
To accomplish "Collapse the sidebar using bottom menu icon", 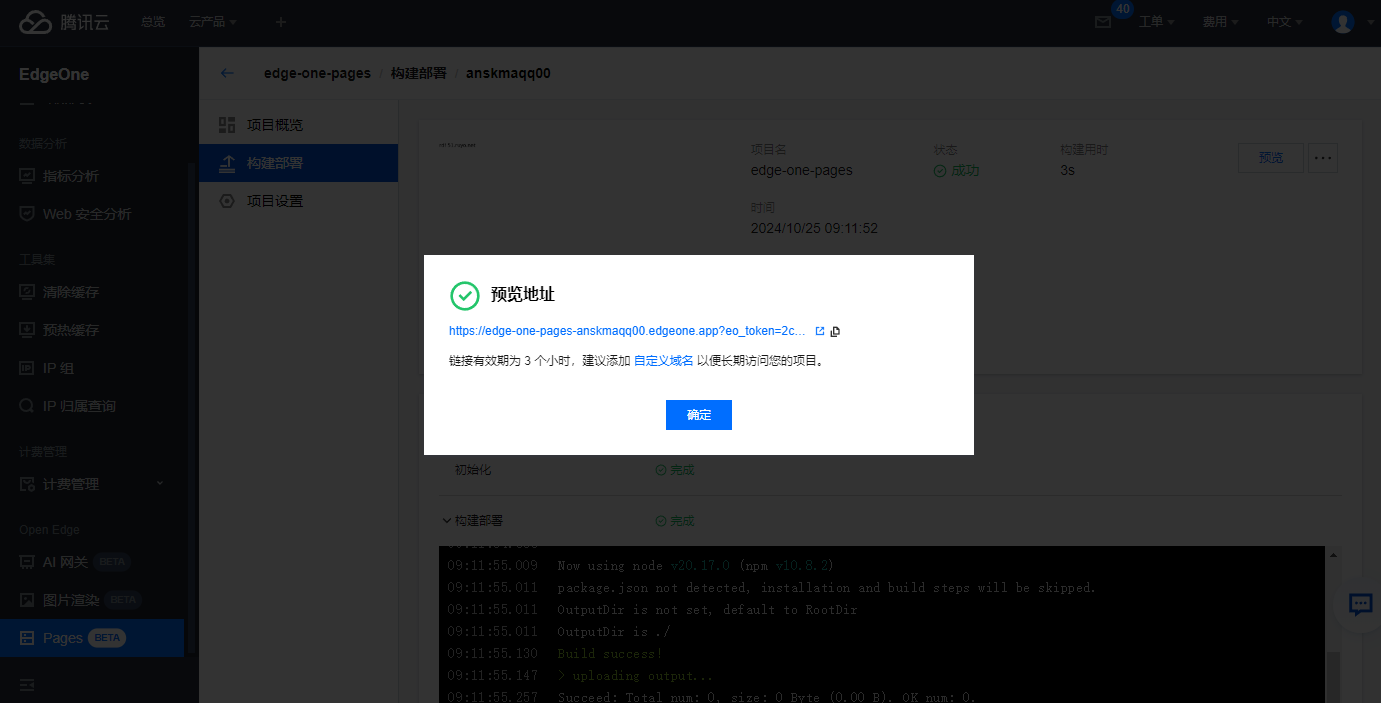I will (27, 684).
